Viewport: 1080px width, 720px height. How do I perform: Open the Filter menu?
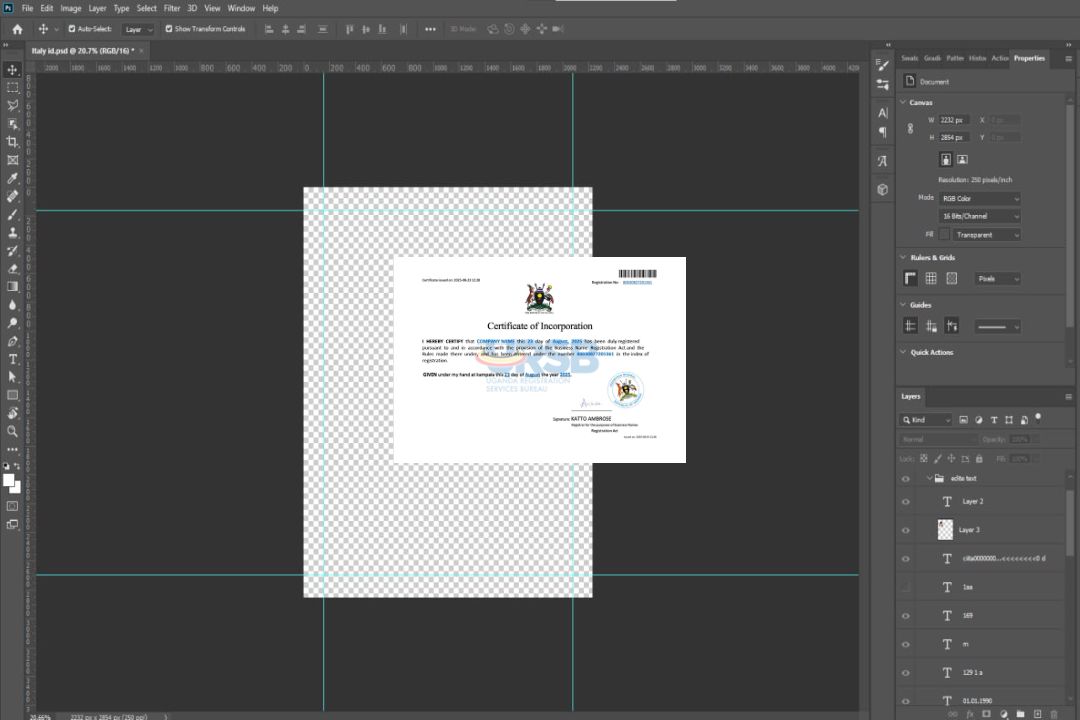(x=172, y=8)
